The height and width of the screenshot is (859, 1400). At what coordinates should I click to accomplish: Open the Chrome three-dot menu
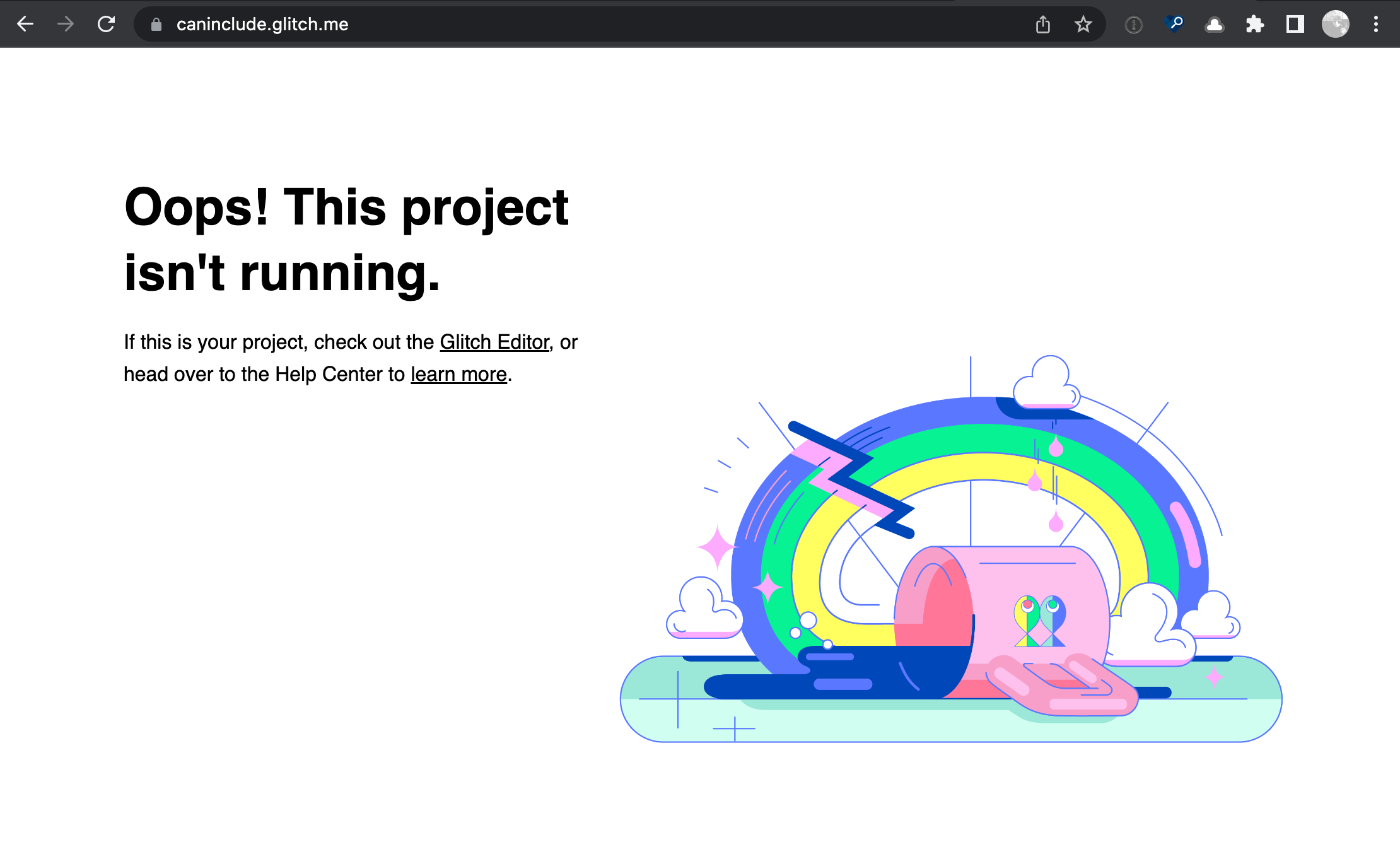pyautogui.click(x=1376, y=25)
